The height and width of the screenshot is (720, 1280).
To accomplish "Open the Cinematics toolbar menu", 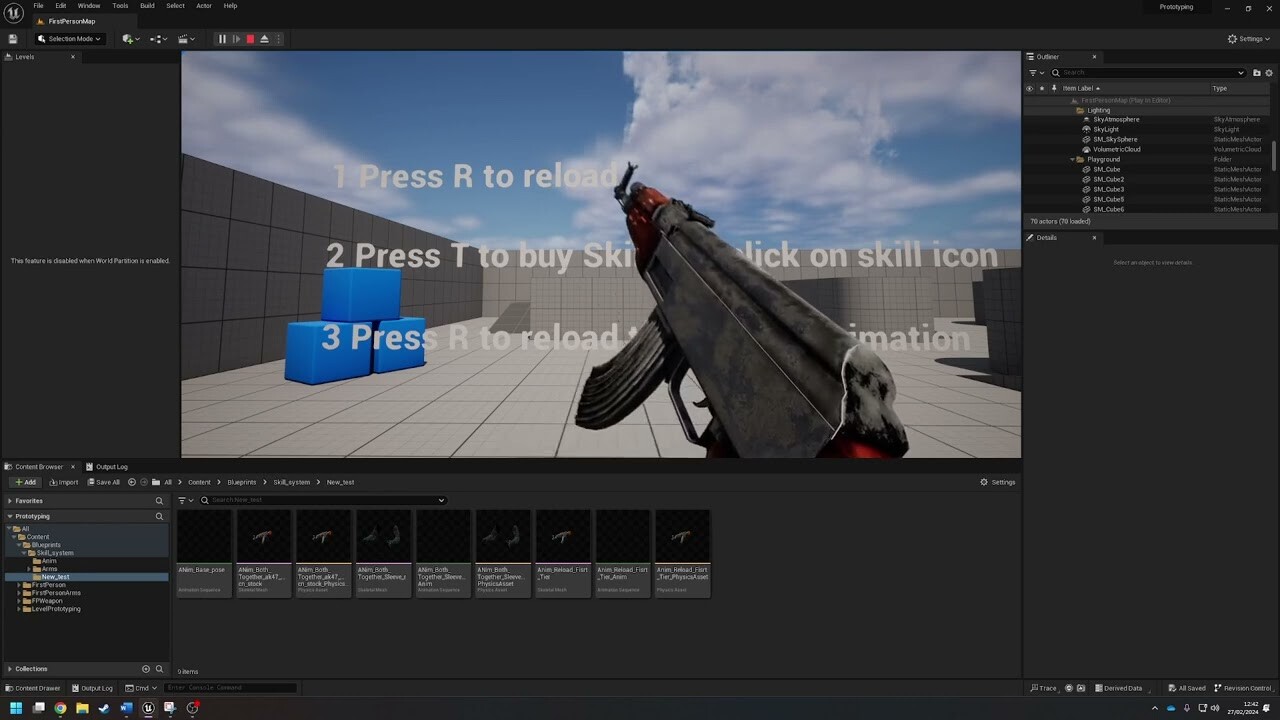I will point(186,38).
